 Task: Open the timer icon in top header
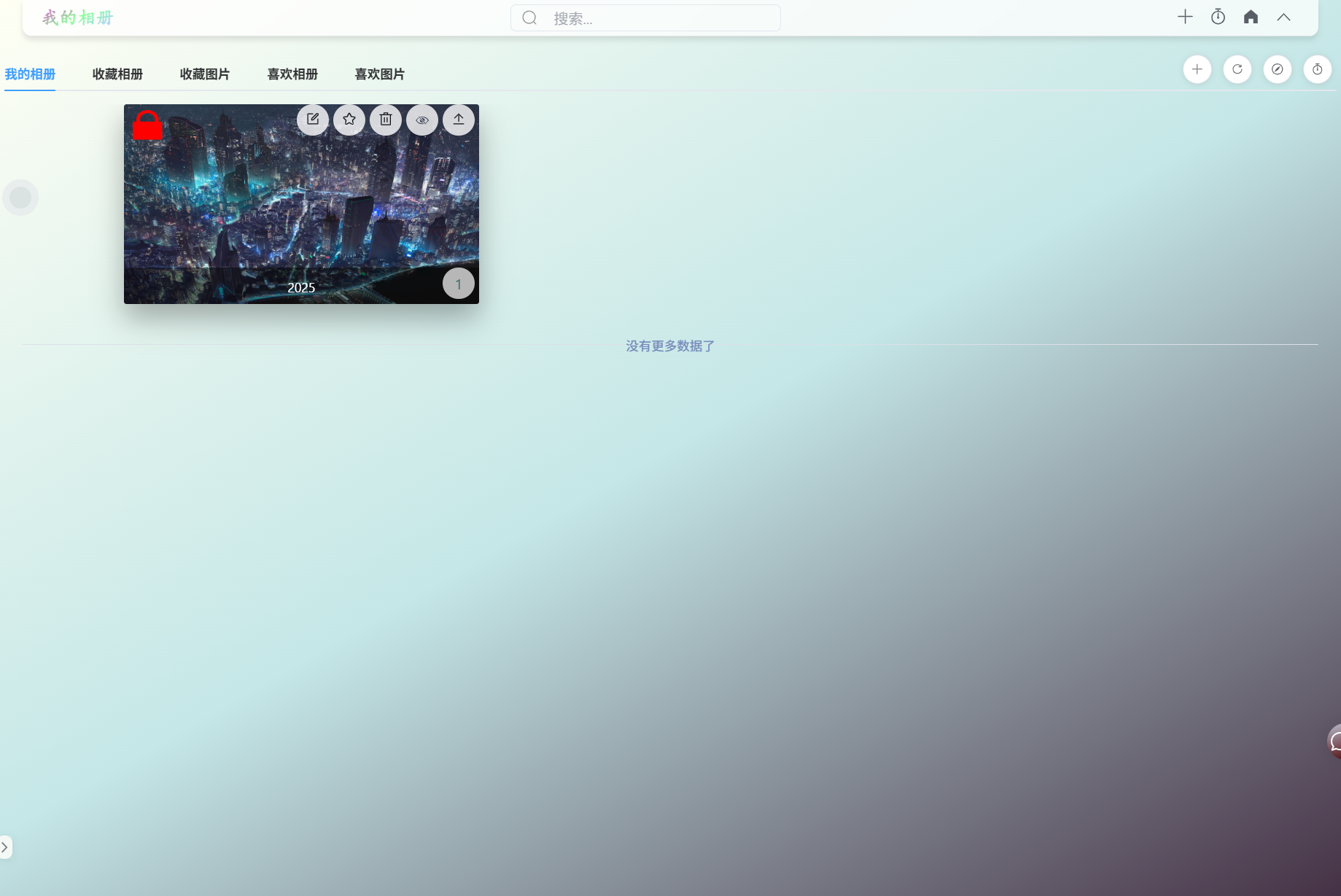[1218, 17]
